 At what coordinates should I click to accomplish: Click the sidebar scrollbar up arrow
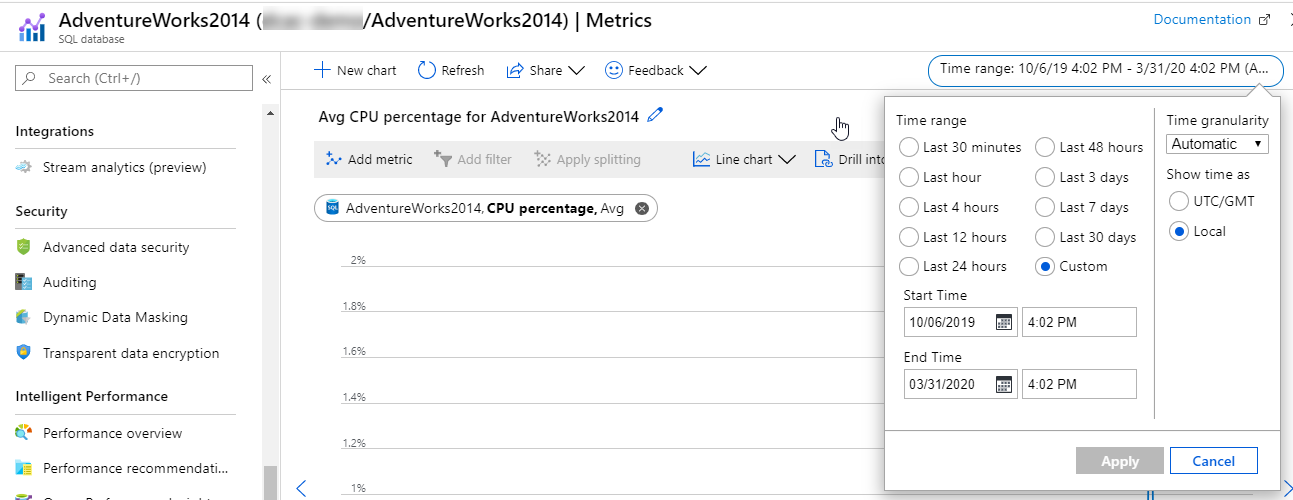pos(271,114)
